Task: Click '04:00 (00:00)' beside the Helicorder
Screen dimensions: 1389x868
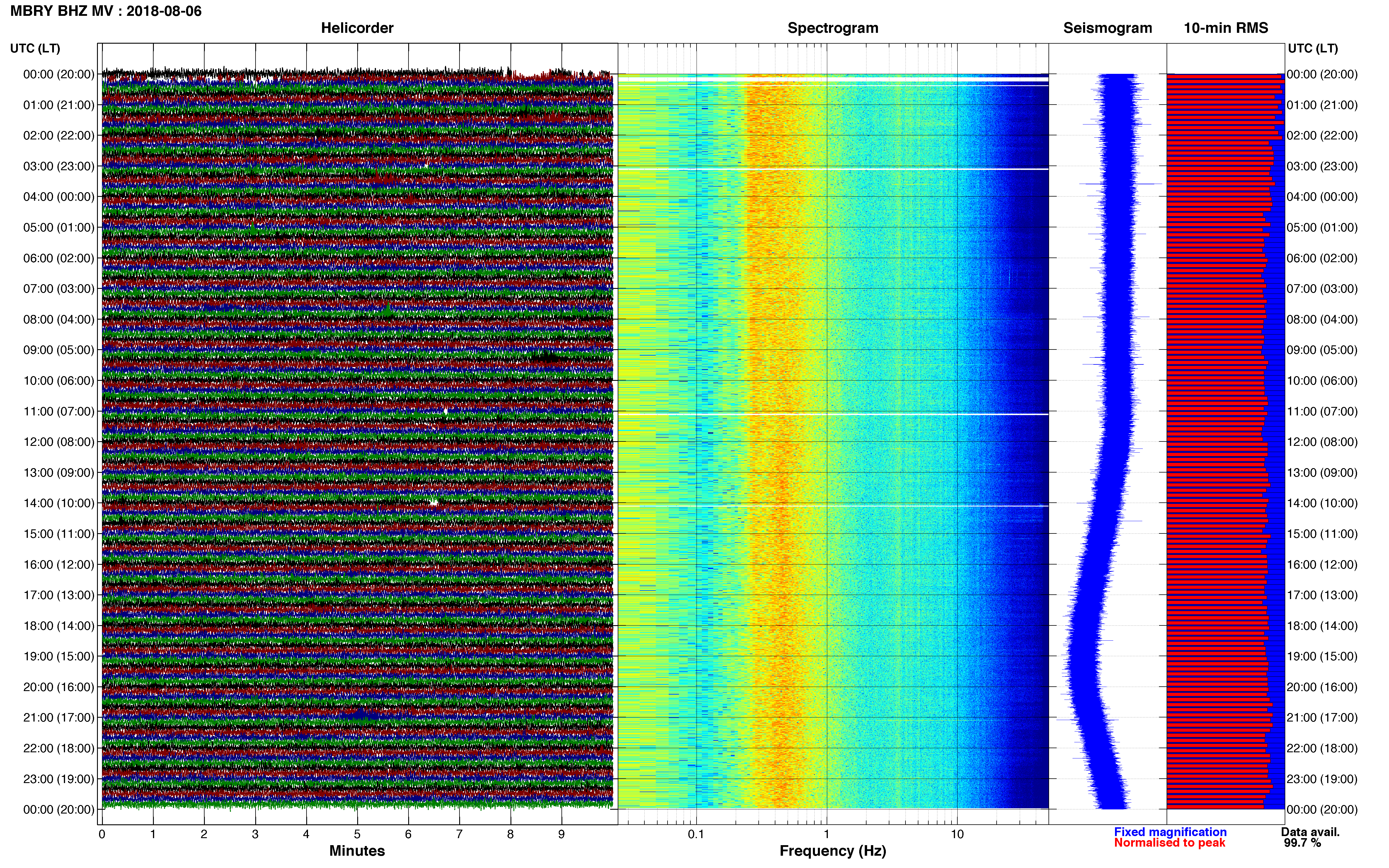Action: tap(59, 197)
